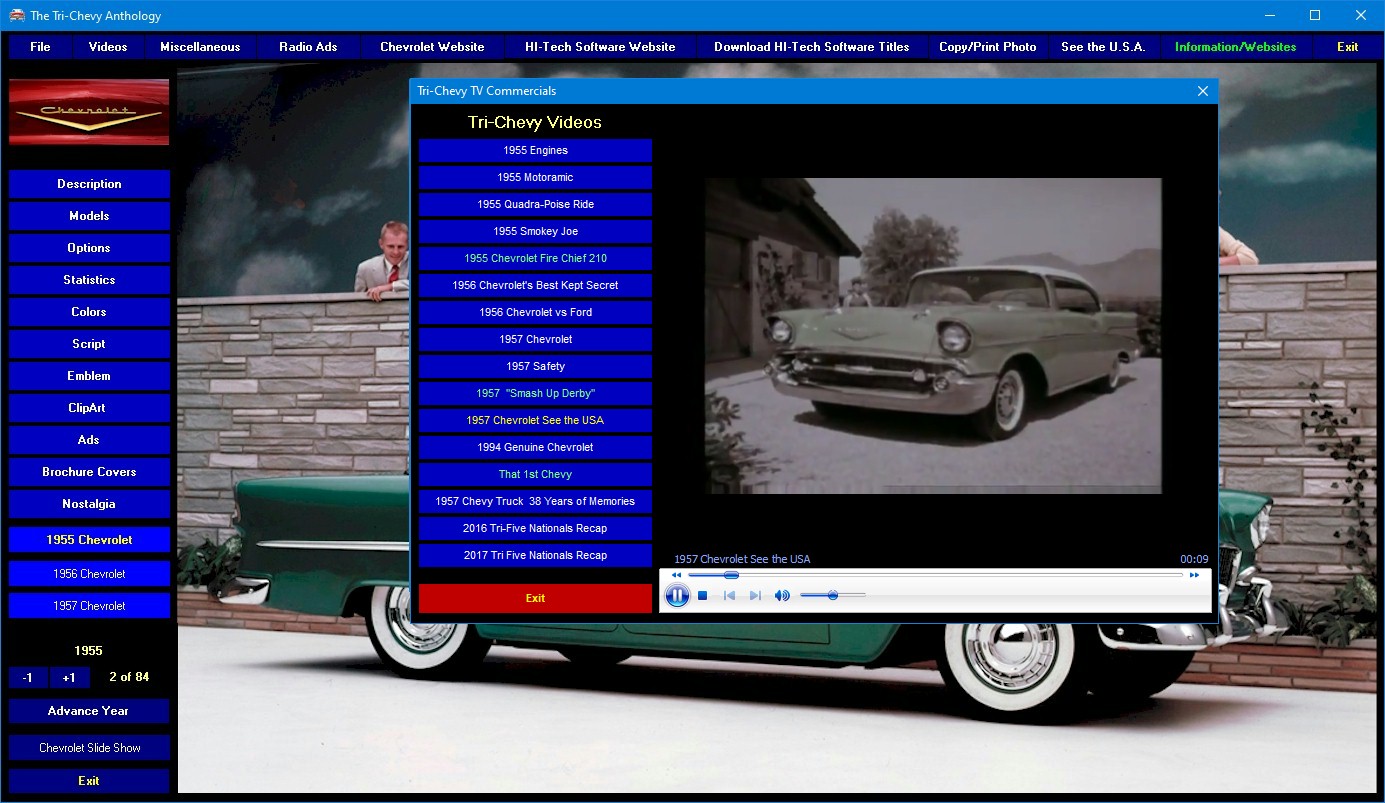Open Chevrolet Website menu item

tap(432, 47)
